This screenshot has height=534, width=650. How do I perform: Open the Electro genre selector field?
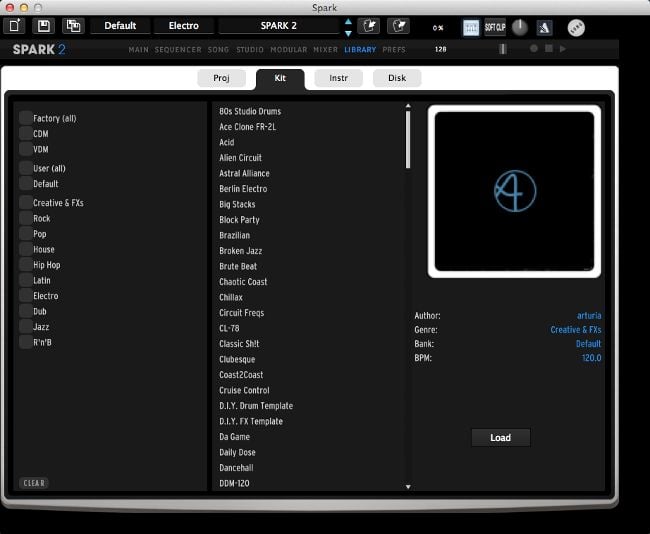click(183, 26)
